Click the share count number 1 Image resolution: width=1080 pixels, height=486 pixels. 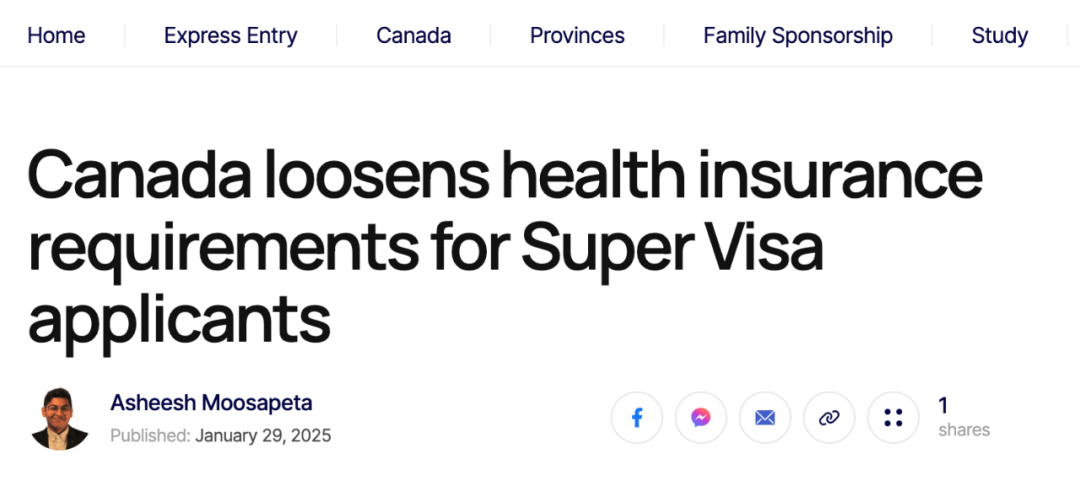coord(943,405)
